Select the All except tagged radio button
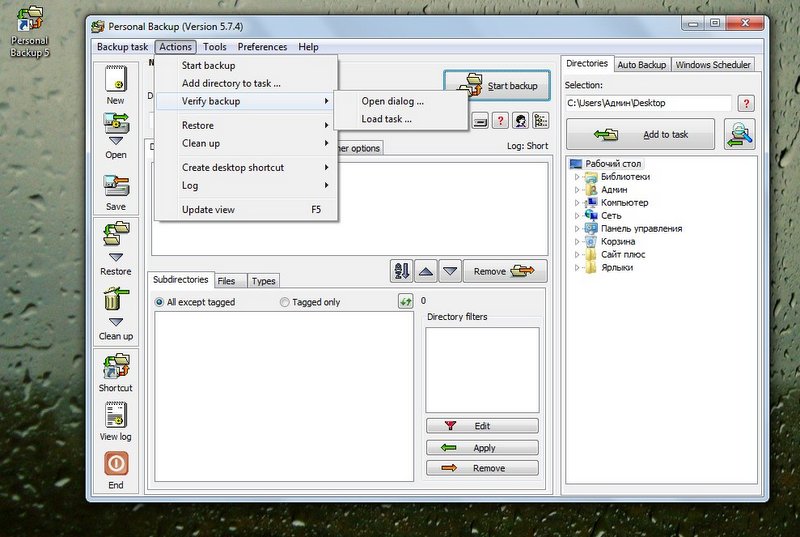Image resolution: width=800 pixels, height=537 pixels. click(x=159, y=302)
